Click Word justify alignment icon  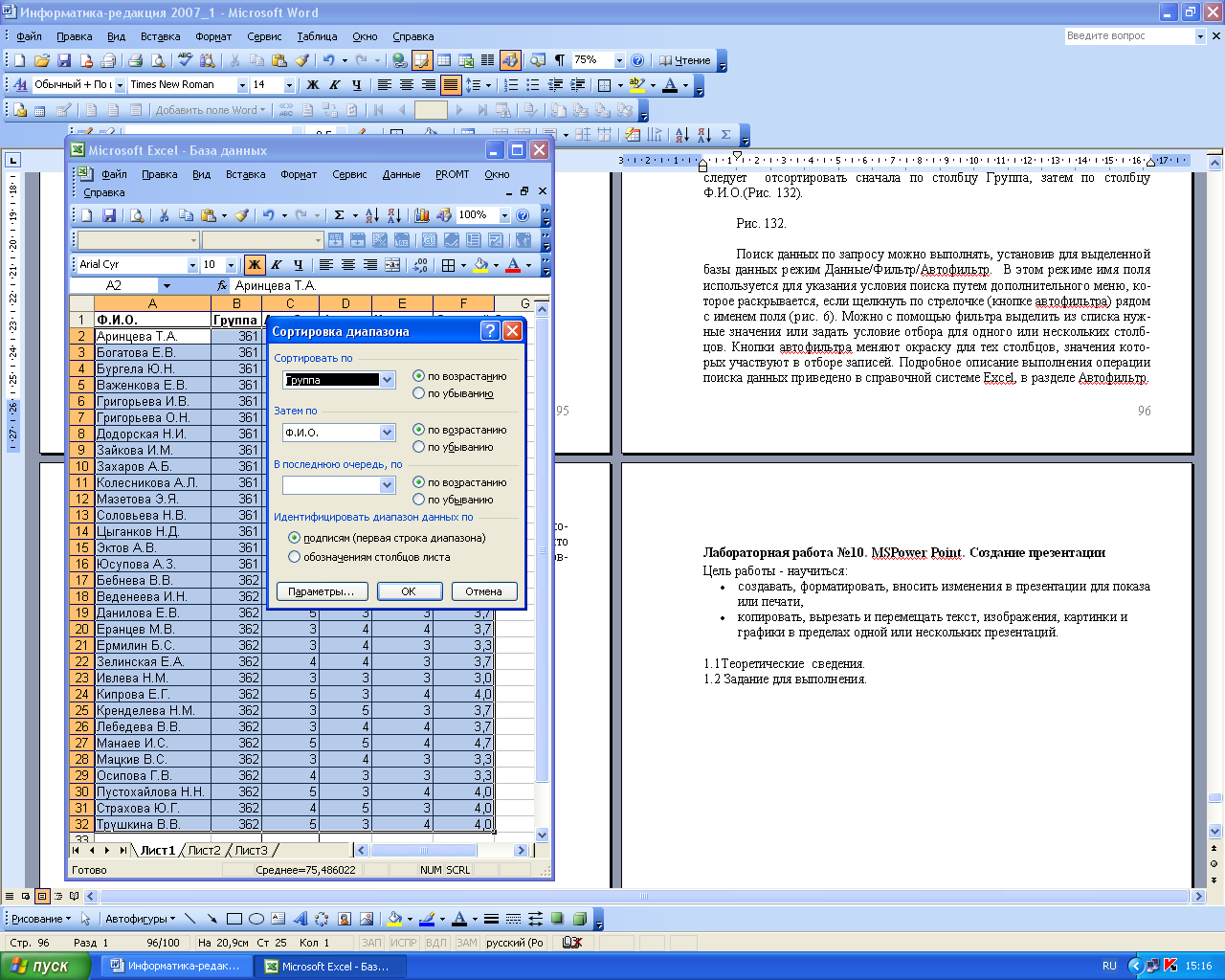pyautogui.click(x=451, y=85)
